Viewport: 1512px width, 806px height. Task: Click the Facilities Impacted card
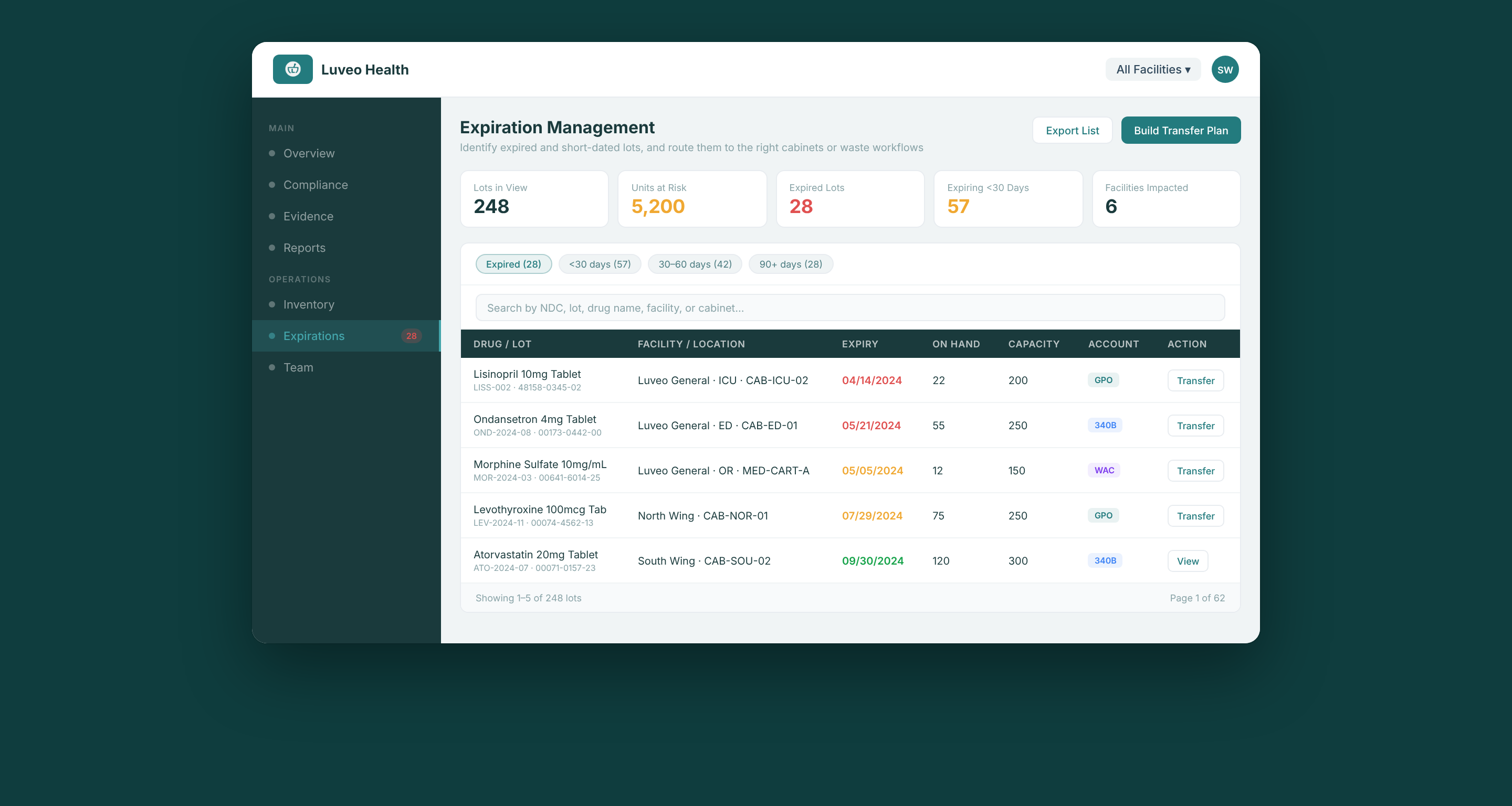1165,199
